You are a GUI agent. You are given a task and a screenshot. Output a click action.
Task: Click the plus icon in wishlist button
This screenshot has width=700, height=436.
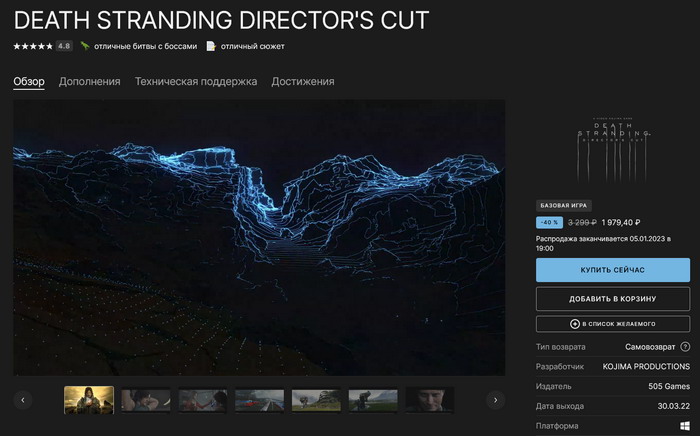pos(575,324)
